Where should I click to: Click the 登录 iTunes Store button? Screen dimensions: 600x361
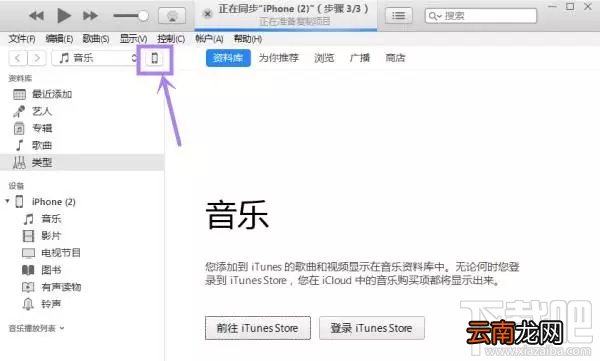[372, 328]
